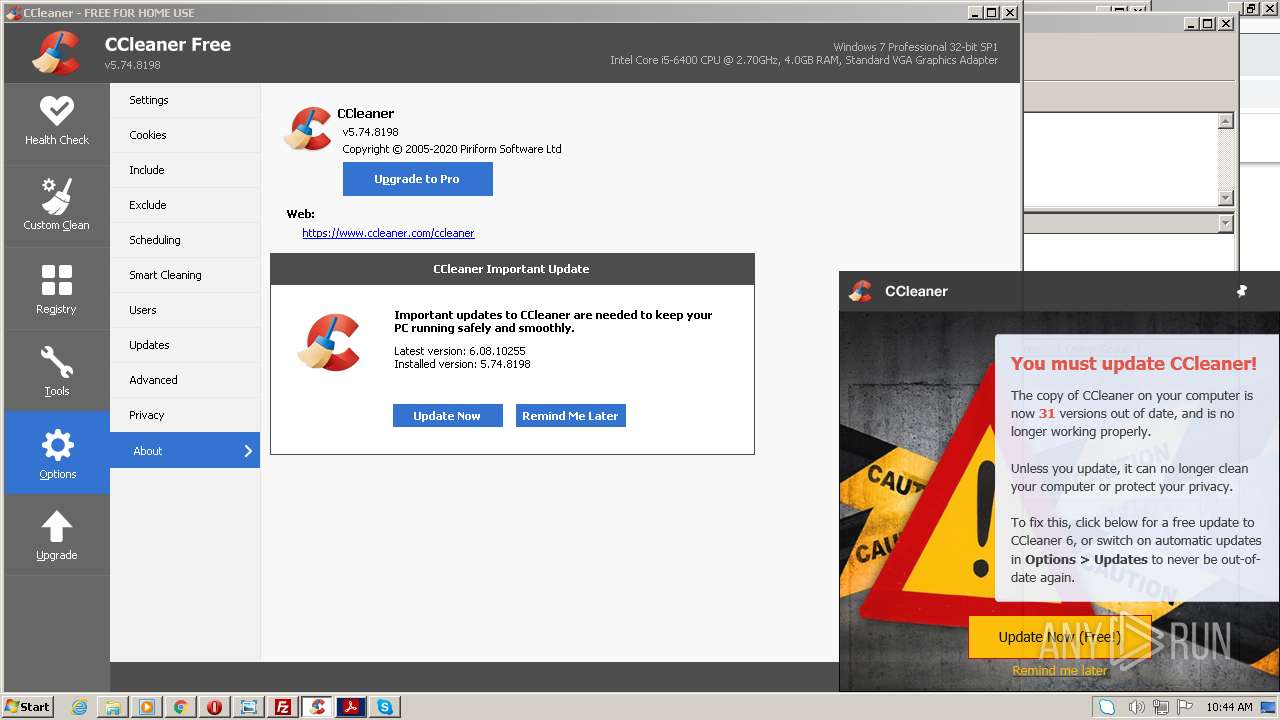Click the Remind Me Later button
Screen dimensions: 1280x720
(x=570, y=416)
